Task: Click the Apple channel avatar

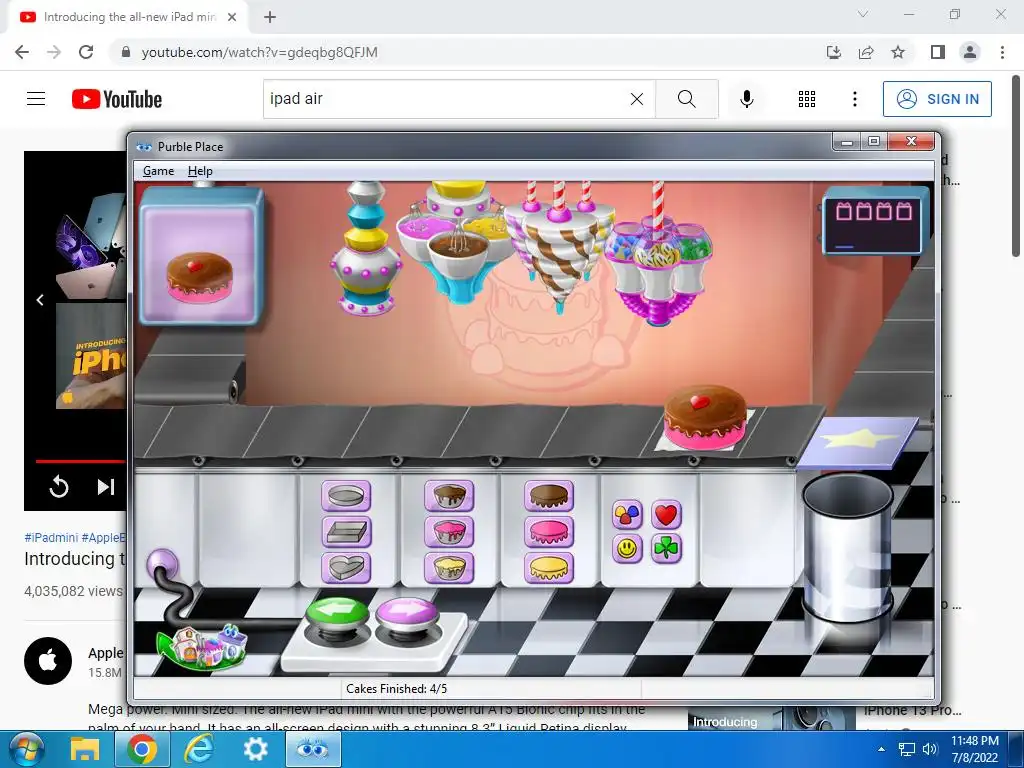Action: (x=48, y=661)
